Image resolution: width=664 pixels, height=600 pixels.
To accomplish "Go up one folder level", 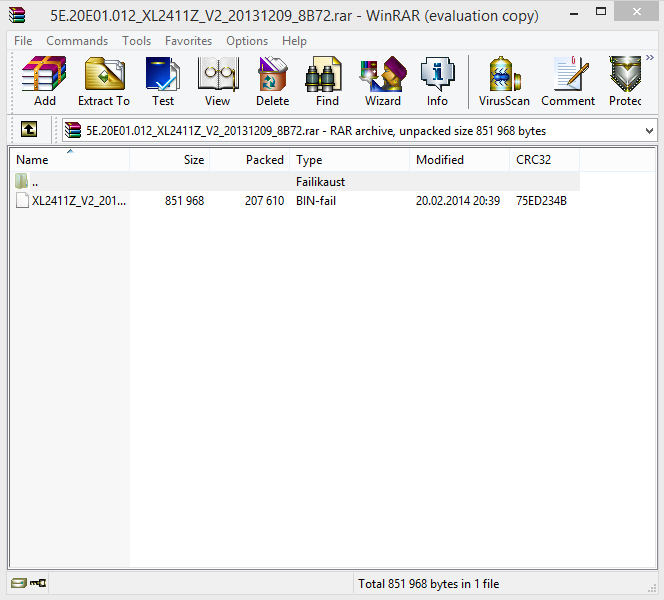I will click(x=29, y=129).
